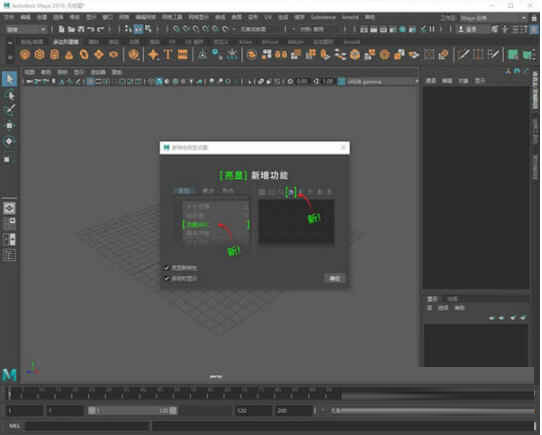Toggle the select-by-hierarchy mode icon
542x435 pixels.
[129, 29]
